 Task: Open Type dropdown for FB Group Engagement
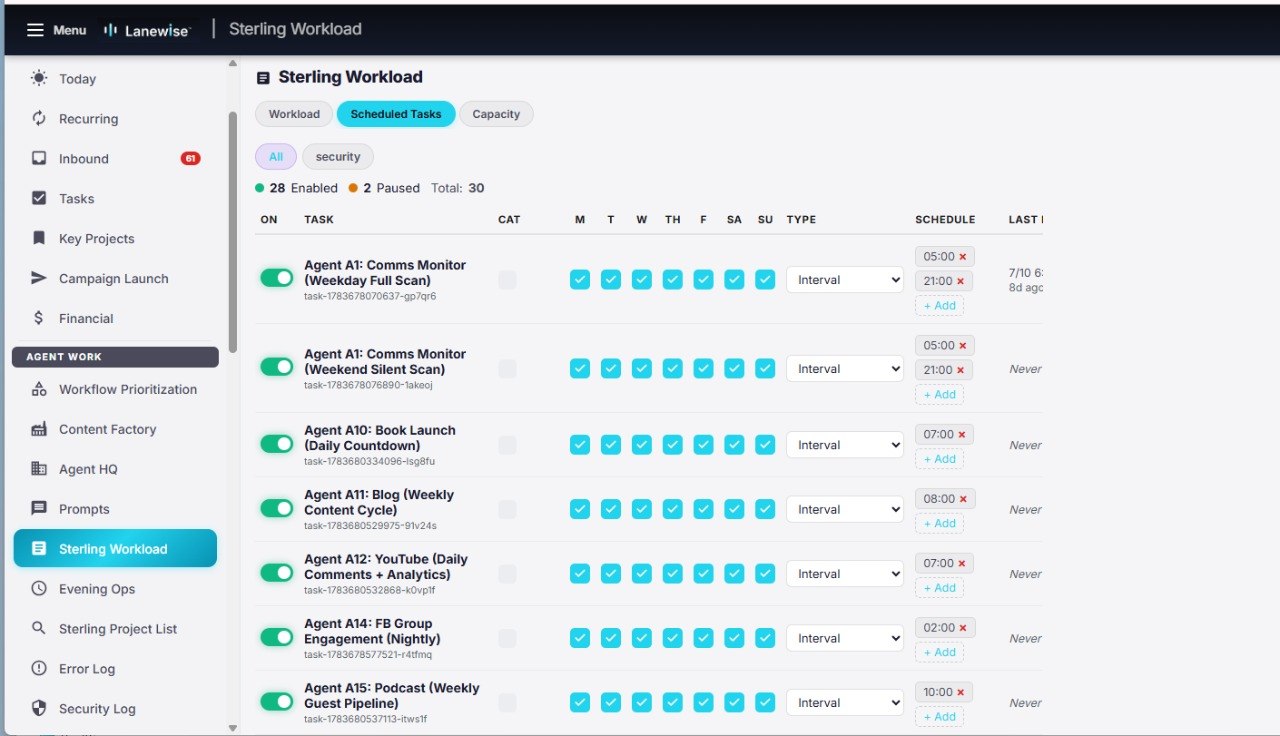(x=845, y=638)
